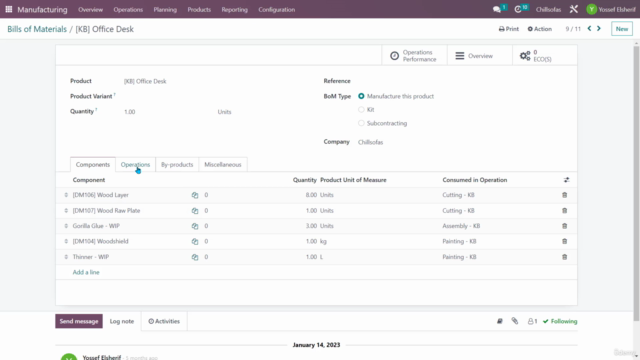Click the Company field Chillsofas
This screenshot has height=360, width=640.
(x=461, y=142)
